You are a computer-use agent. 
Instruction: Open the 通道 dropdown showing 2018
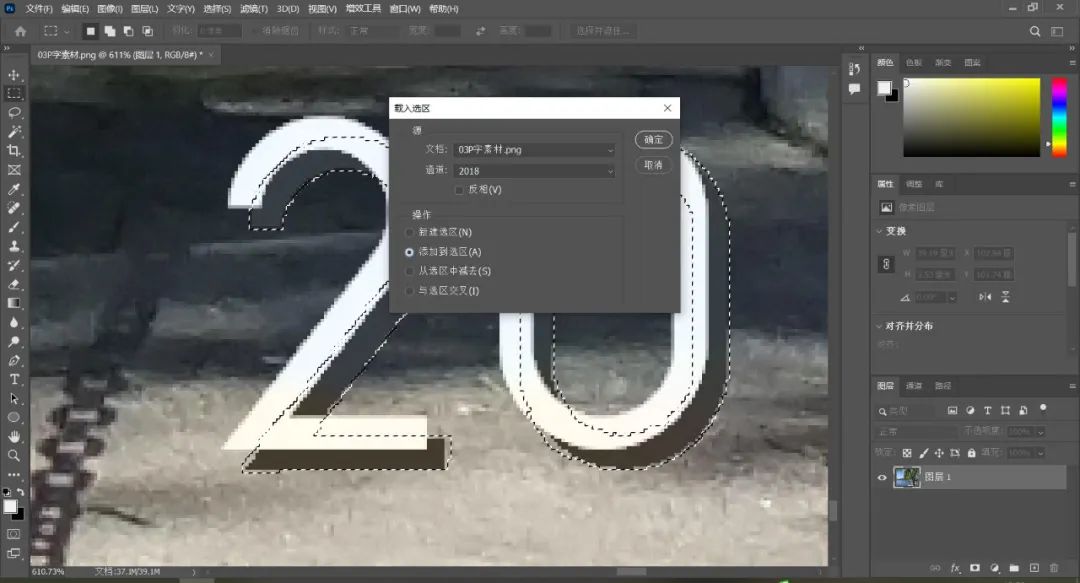[534, 171]
